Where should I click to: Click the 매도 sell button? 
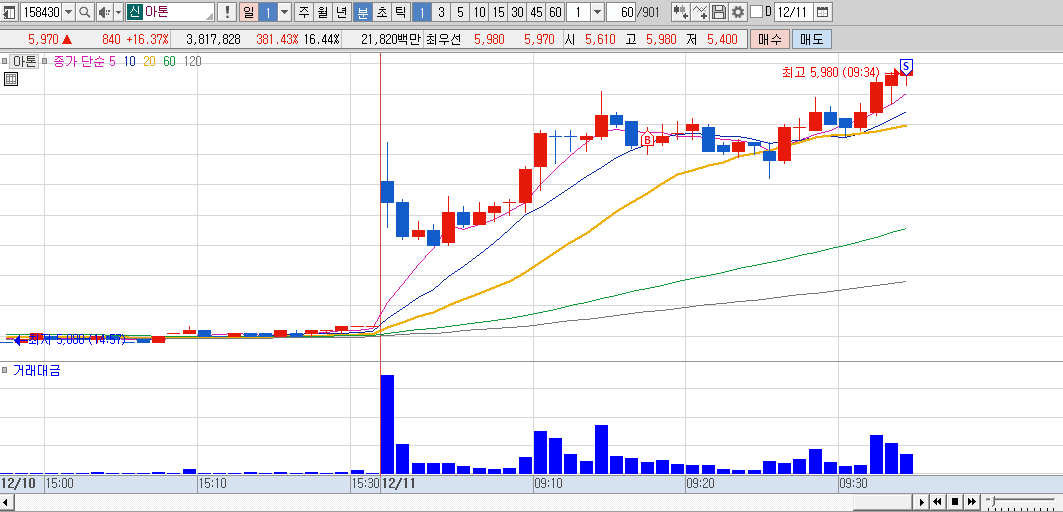[811, 39]
